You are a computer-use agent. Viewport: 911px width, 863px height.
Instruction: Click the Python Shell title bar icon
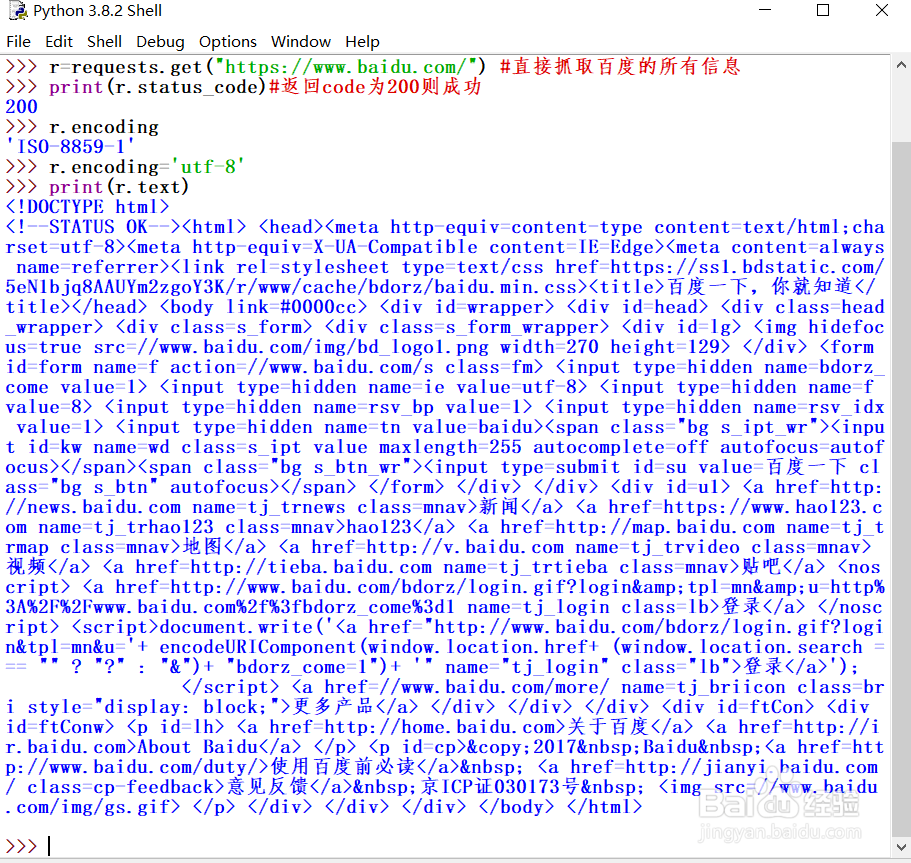coord(18,10)
